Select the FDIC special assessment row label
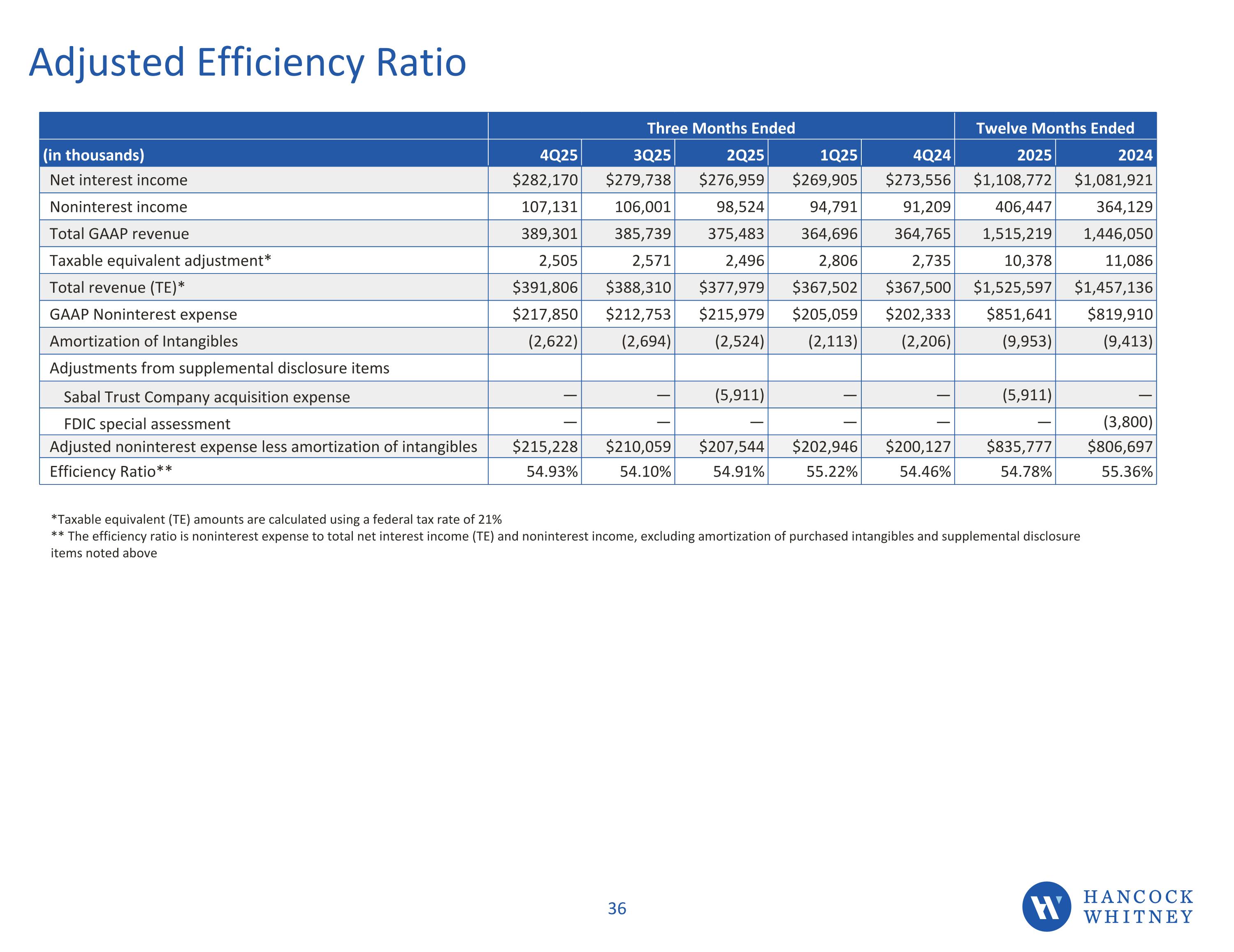Viewport: 1234px width, 952px height. click(x=147, y=424)
